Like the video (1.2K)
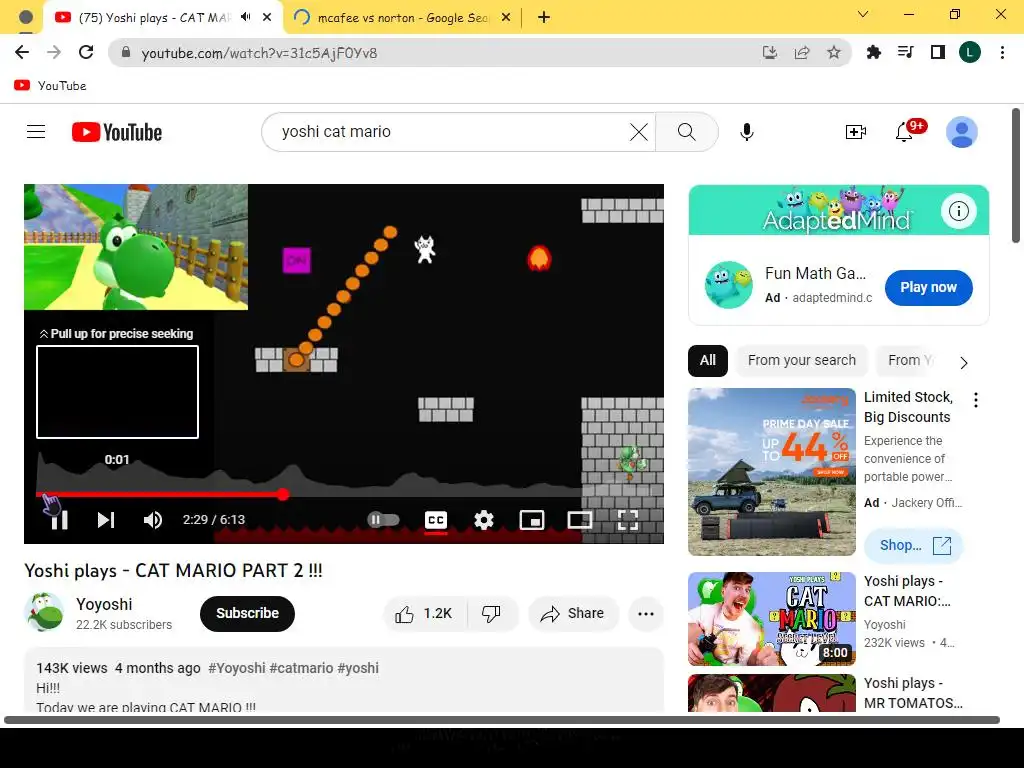The height and width of the screenshot is (768, 1024). pos(424,613)
